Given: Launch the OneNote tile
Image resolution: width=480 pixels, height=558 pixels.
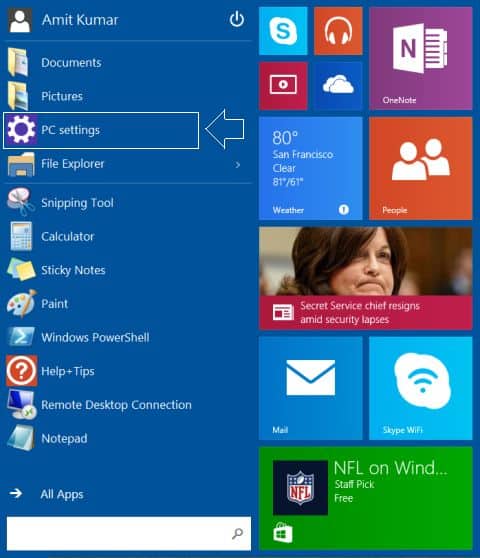Looking at the screenshot, I should click(421, 58).
